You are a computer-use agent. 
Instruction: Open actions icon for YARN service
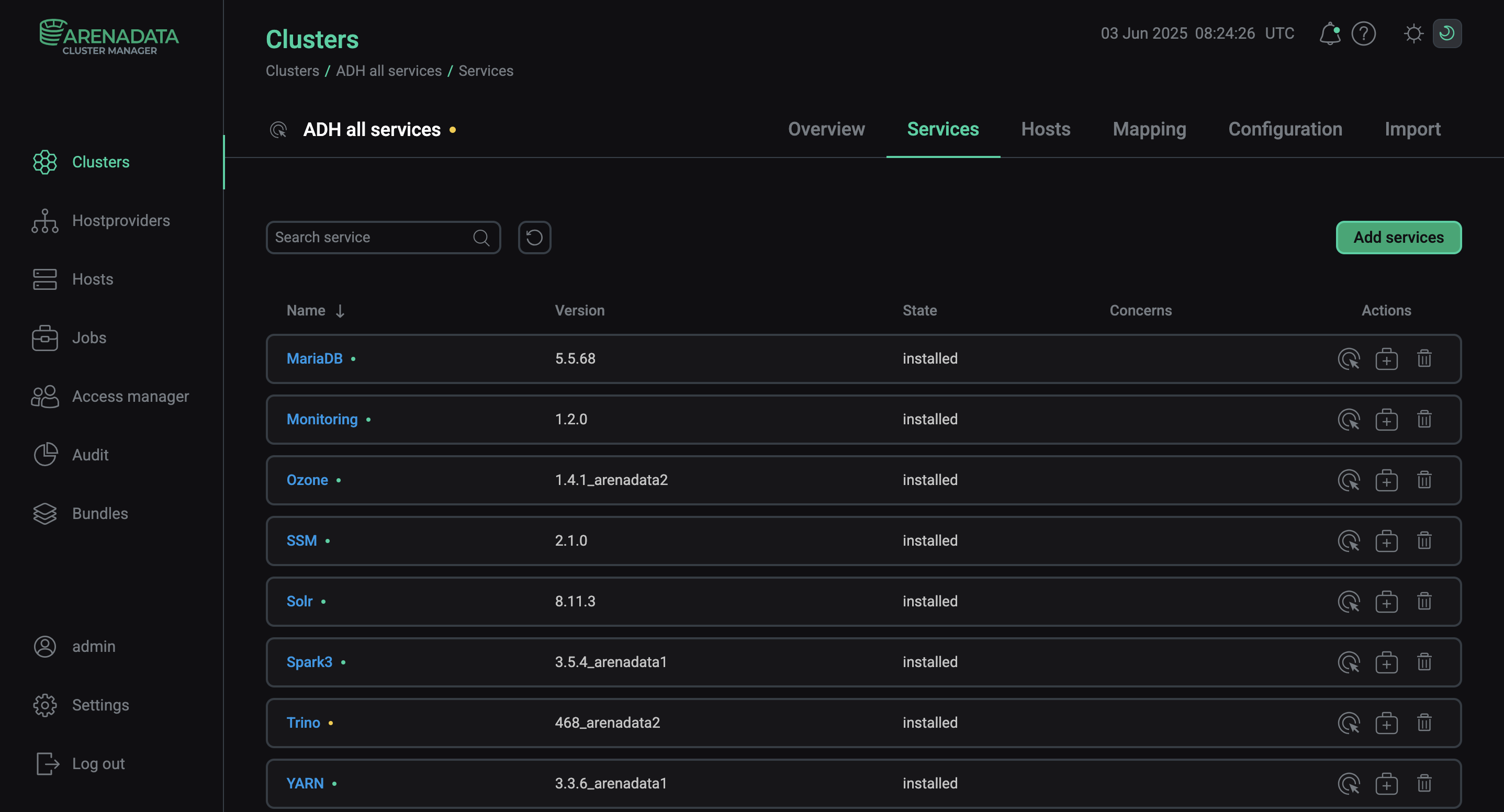coord(1349,783)
